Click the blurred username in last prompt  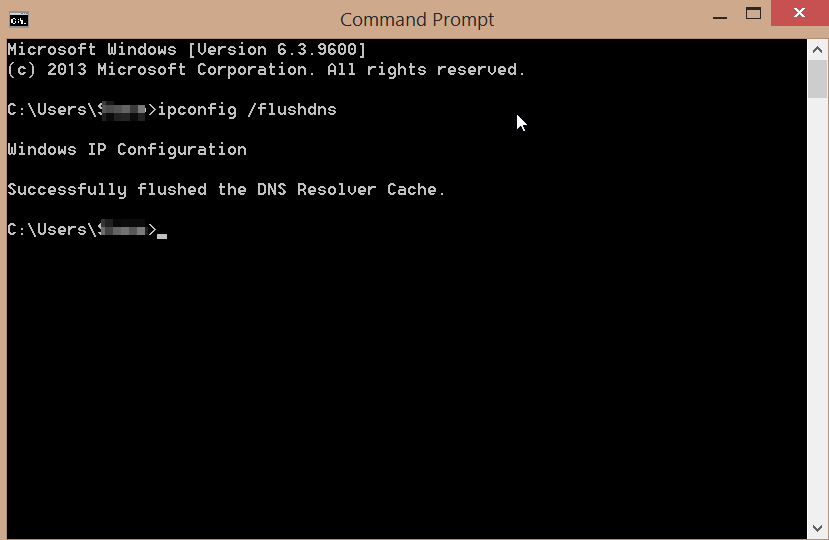coord(123,229)
